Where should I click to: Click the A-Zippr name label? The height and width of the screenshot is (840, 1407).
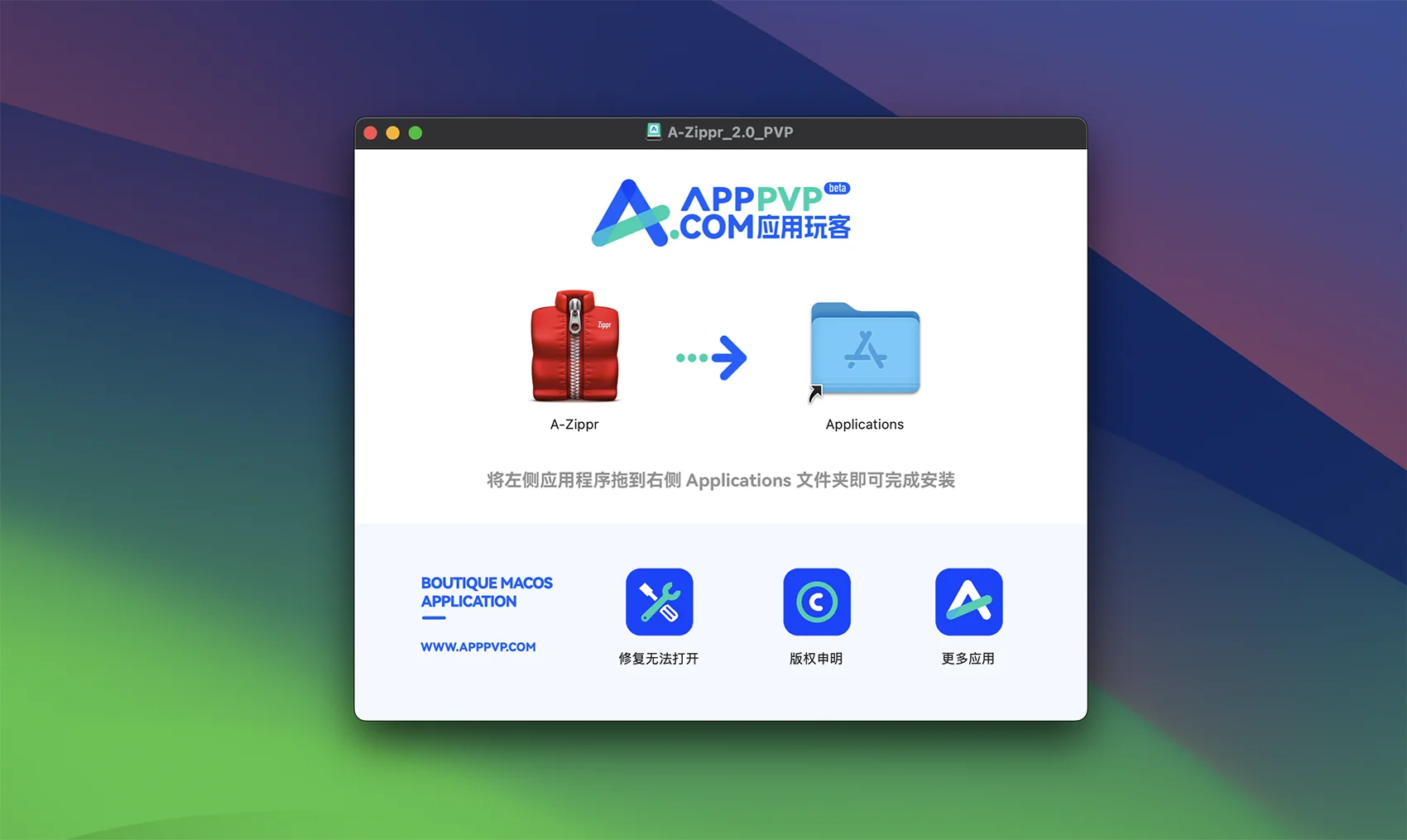coord(574,425)
